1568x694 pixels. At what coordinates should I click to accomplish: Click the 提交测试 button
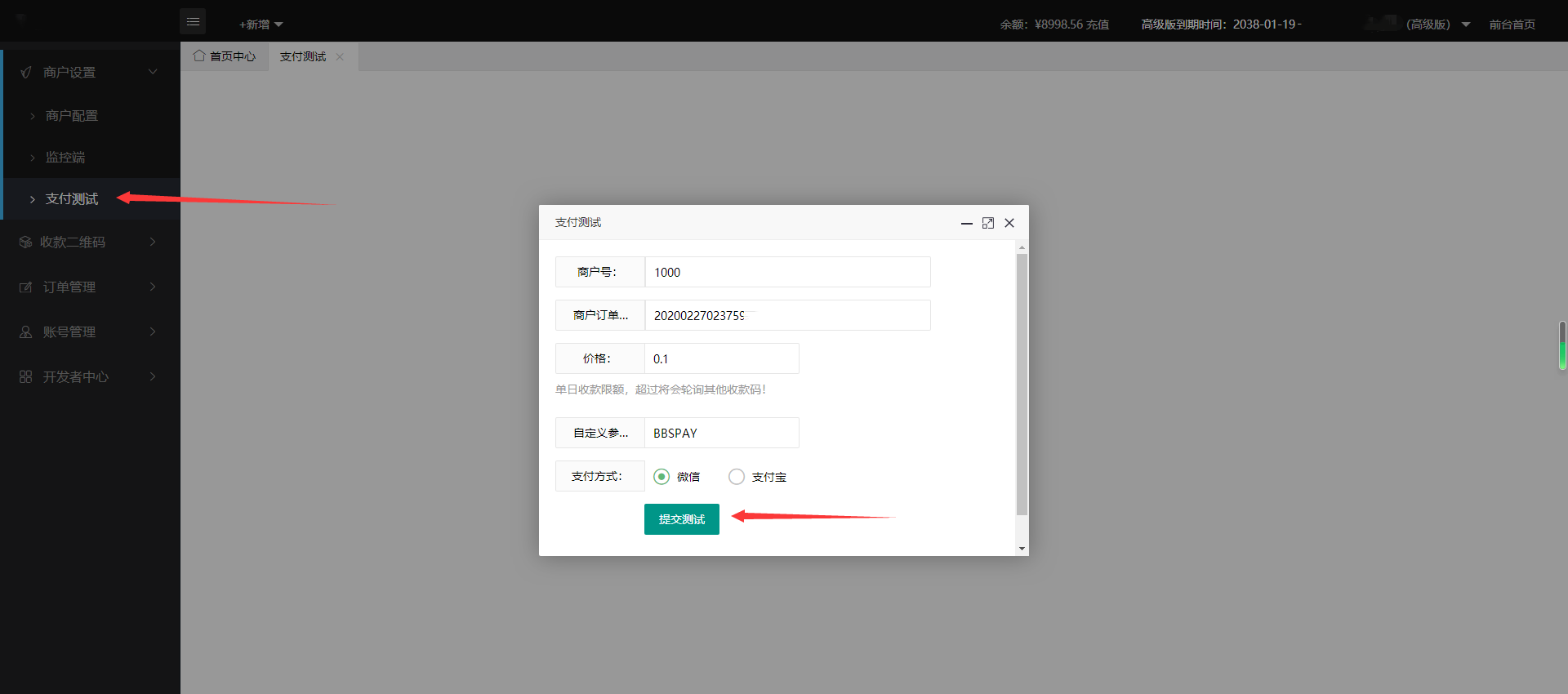point(681,519)
